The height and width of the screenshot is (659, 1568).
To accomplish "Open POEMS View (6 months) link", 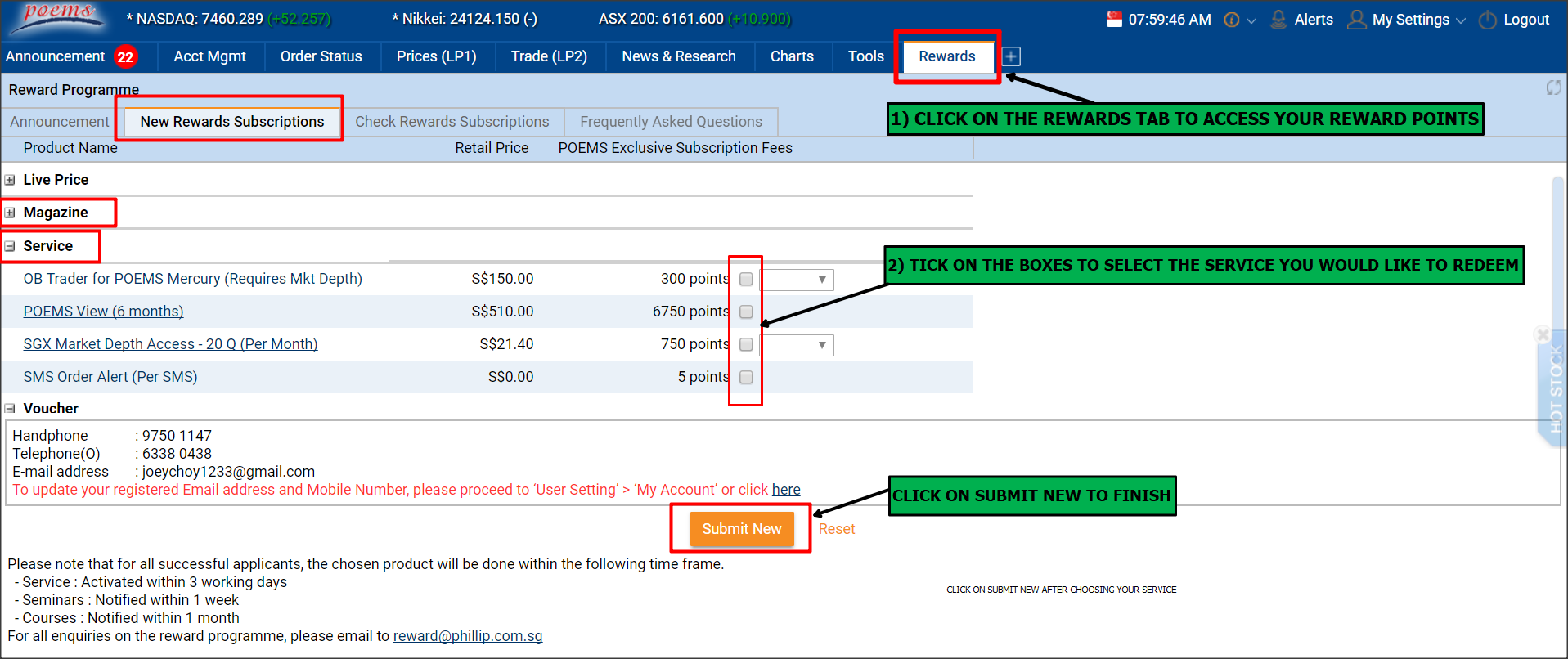I will coord(103,312).
